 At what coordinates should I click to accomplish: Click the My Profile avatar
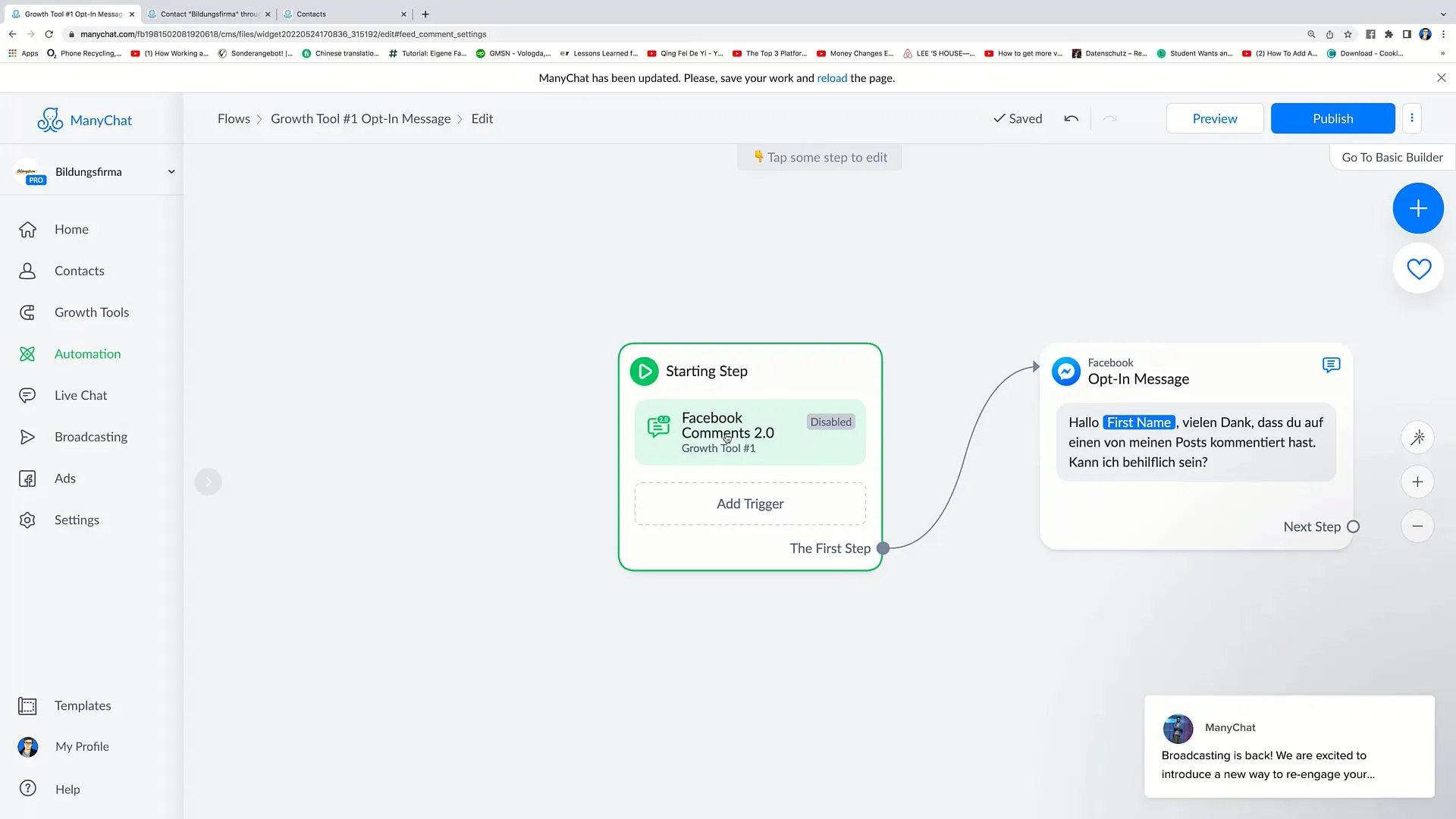[27, 747]
